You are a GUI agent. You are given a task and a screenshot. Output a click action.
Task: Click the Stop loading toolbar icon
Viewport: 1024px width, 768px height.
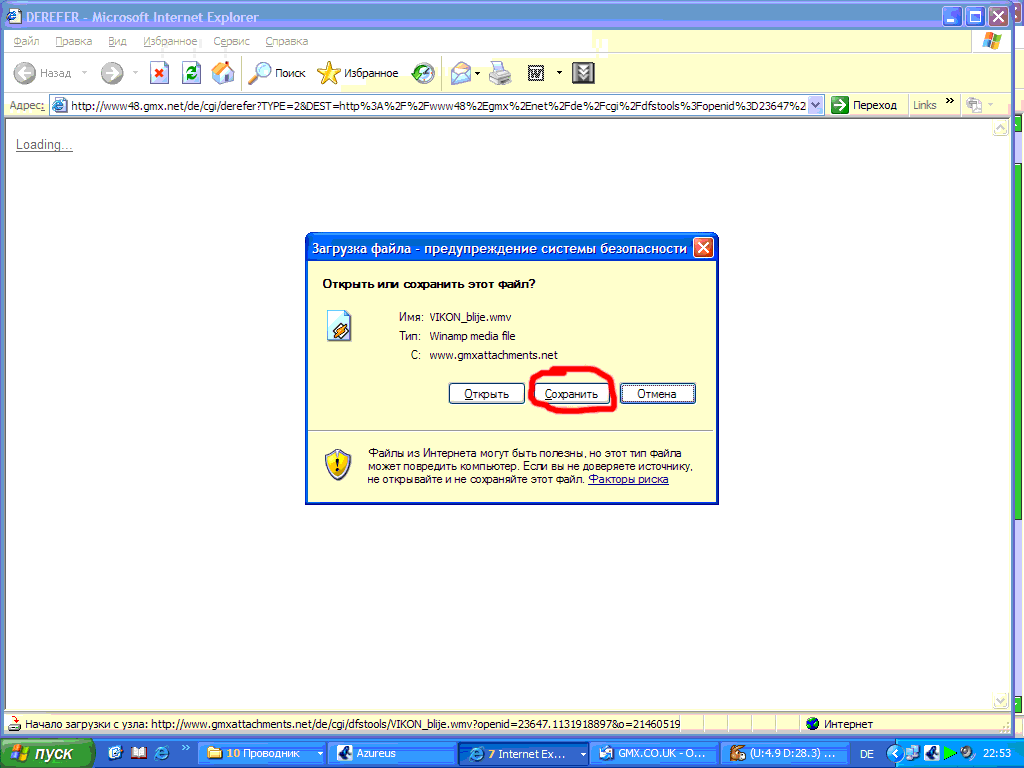(159, 73)
